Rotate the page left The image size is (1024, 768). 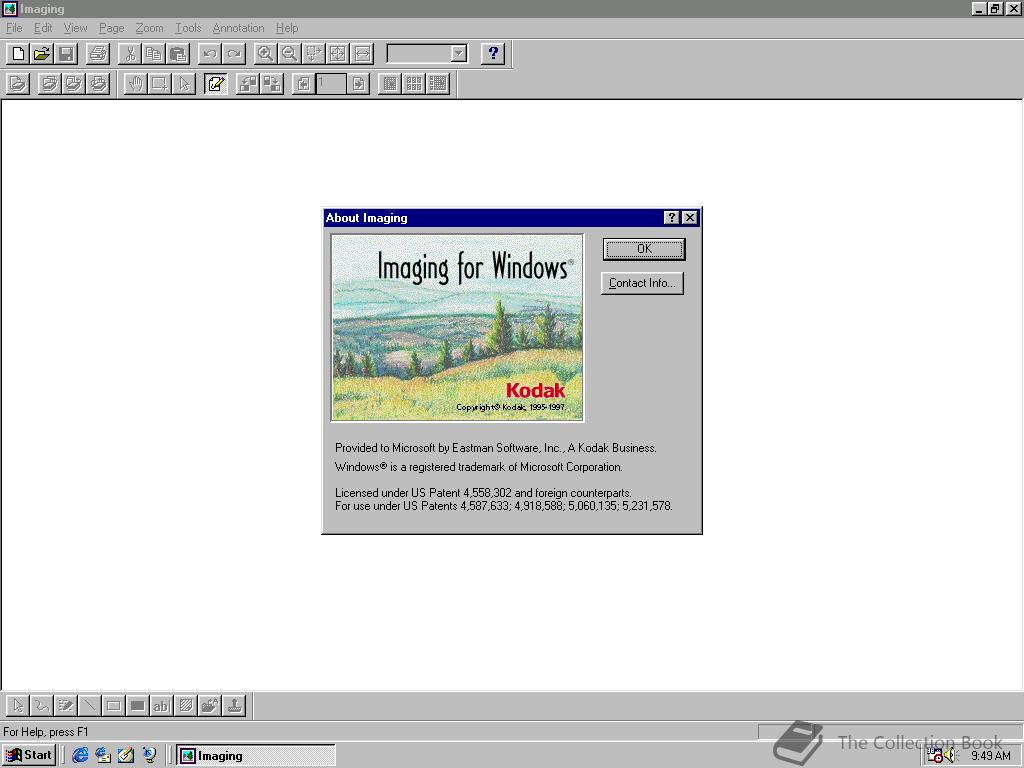tap(248, 84)
